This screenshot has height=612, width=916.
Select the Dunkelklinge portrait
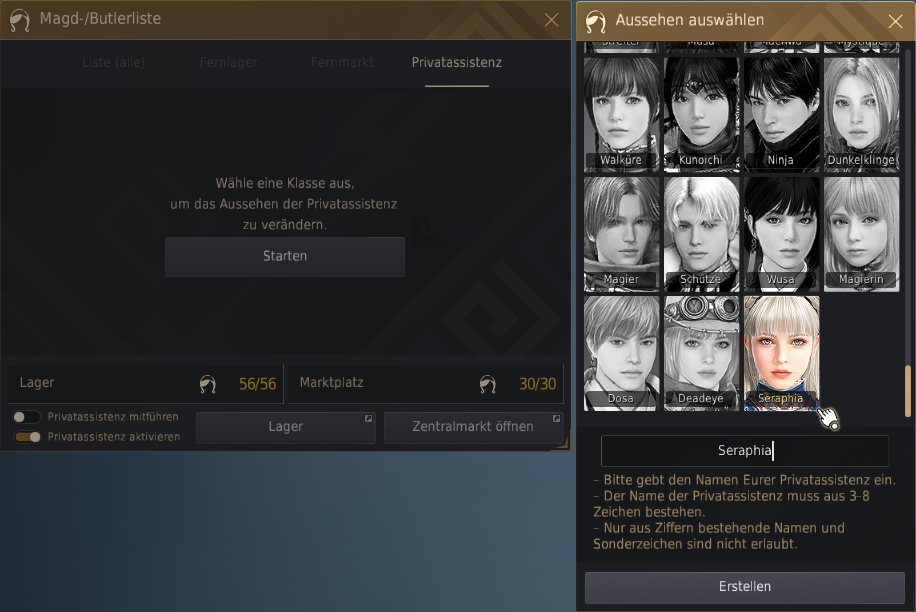pos(862,114)
